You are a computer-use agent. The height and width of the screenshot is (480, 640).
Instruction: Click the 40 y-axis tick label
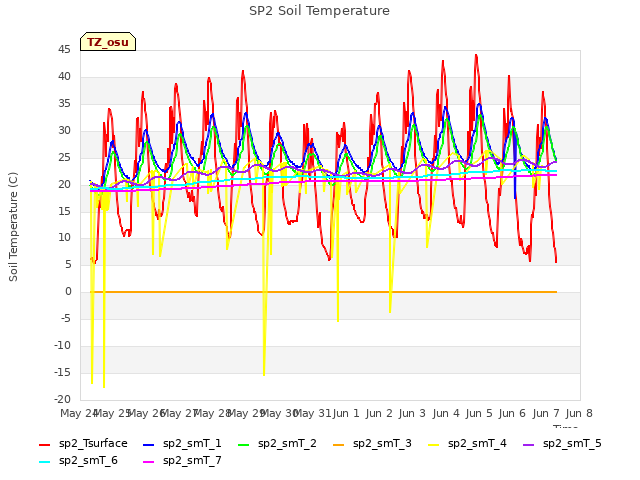coord(64,77)
